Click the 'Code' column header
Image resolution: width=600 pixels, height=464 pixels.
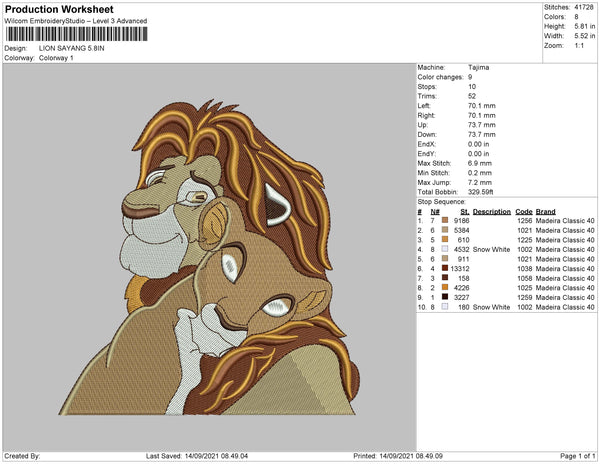tap(524, 212)
